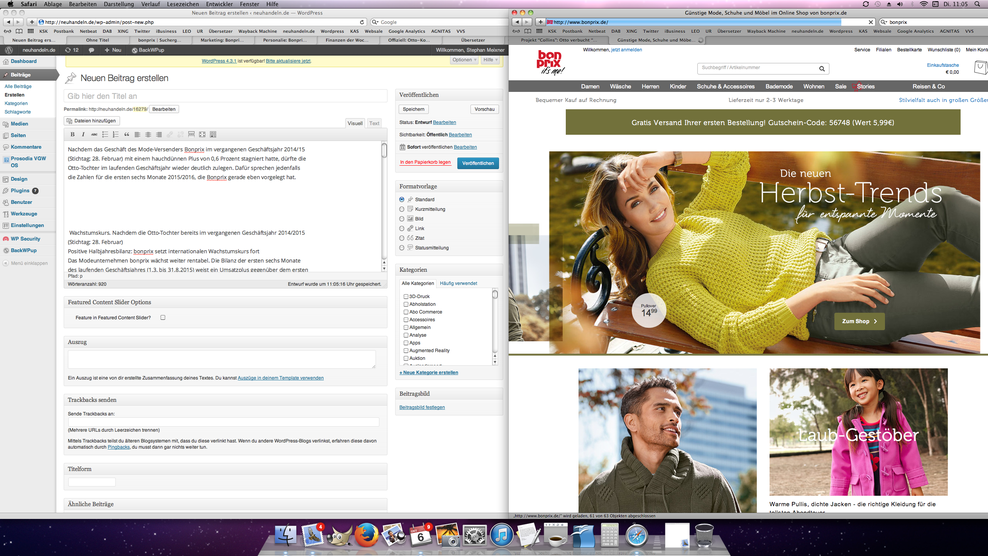Click In den Papierkorb legen link
The width and height of the screenshot is (988, 556).
coord(425,162)
